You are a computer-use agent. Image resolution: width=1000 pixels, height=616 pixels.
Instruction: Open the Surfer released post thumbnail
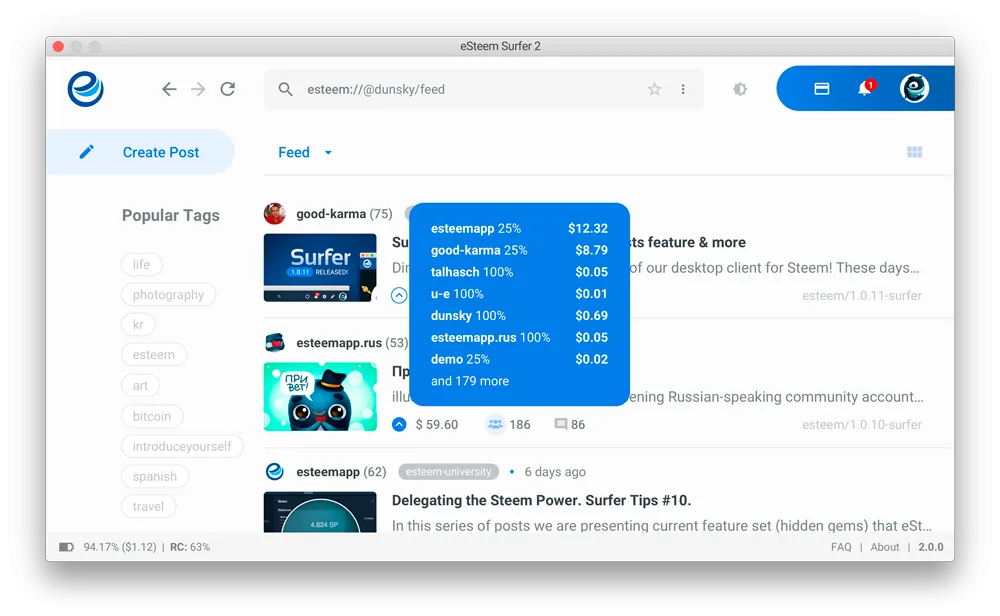(320, 267)
